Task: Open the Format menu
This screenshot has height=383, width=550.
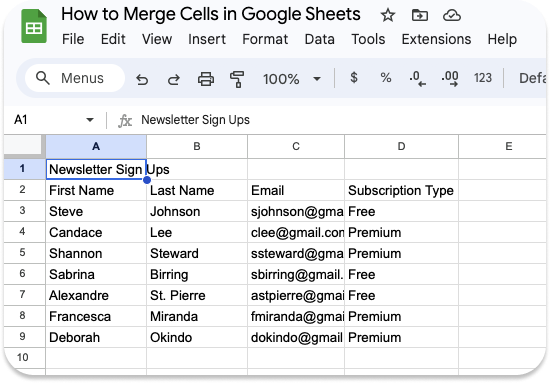Action: (x=265, y=39)
